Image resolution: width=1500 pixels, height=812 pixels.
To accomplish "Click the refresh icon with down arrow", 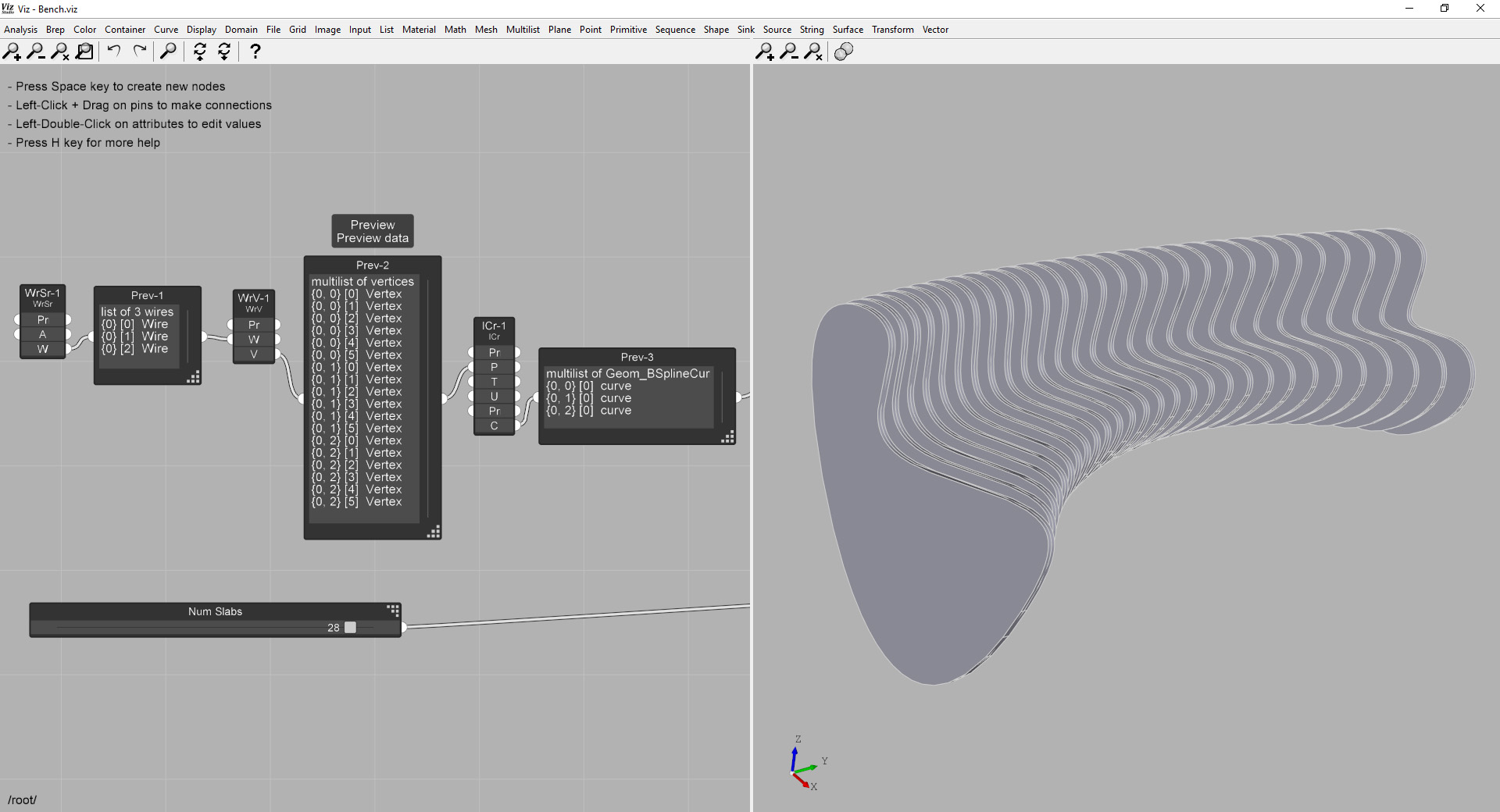I will pyautogui.click(x=224, y=52).
